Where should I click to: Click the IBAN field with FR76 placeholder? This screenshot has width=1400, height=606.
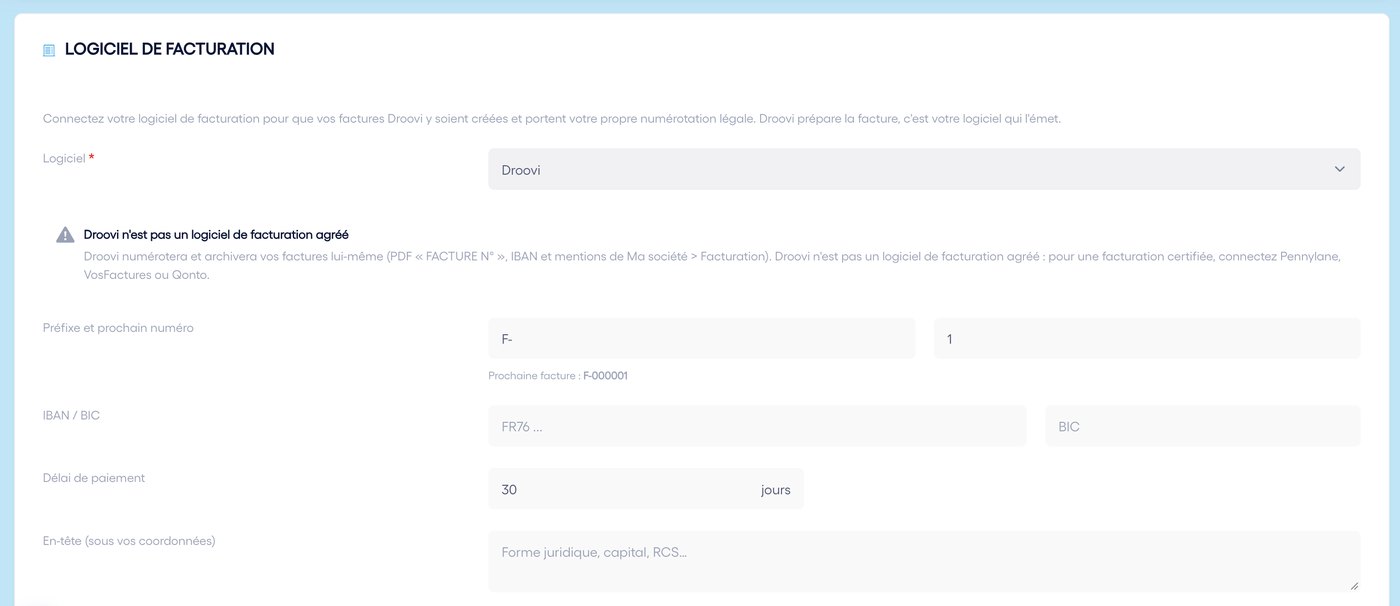pos(757,426)
